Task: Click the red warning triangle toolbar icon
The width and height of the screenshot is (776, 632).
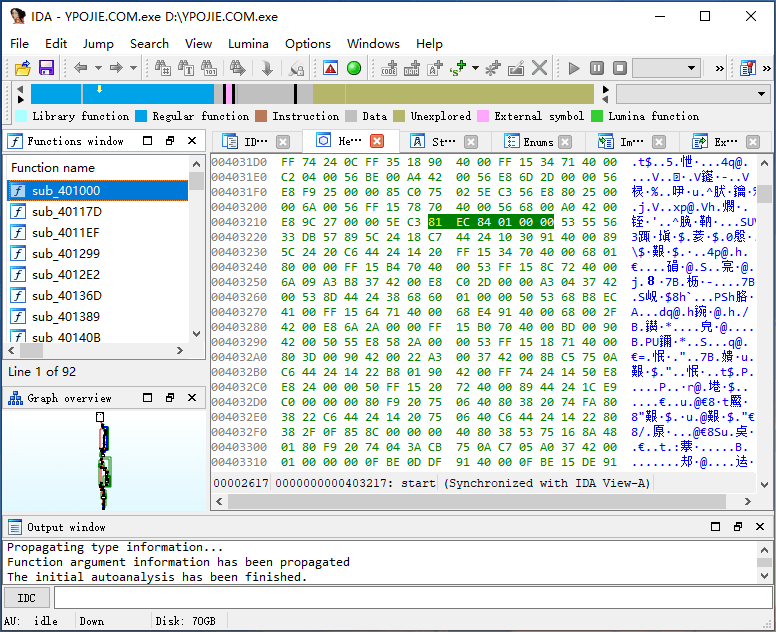Action: click(330, 68)
